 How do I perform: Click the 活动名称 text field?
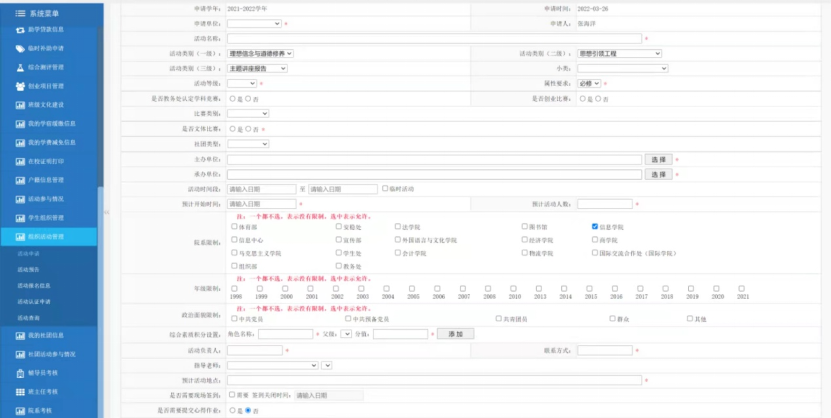point(434,38)
